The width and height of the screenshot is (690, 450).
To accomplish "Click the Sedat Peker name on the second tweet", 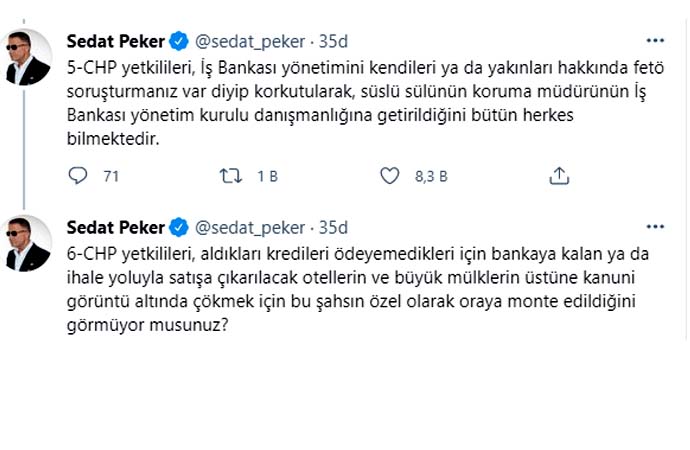I will [x=115, y=226].
